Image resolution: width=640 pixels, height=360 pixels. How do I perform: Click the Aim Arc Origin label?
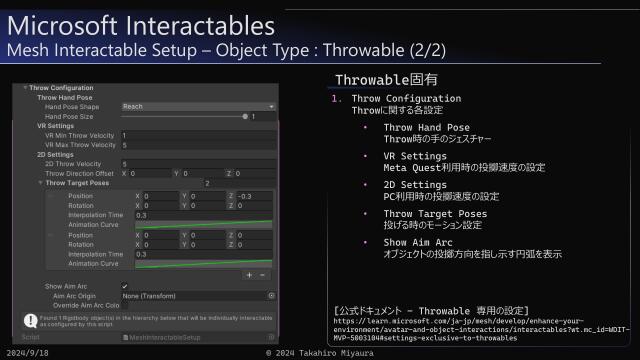(74, 296)
